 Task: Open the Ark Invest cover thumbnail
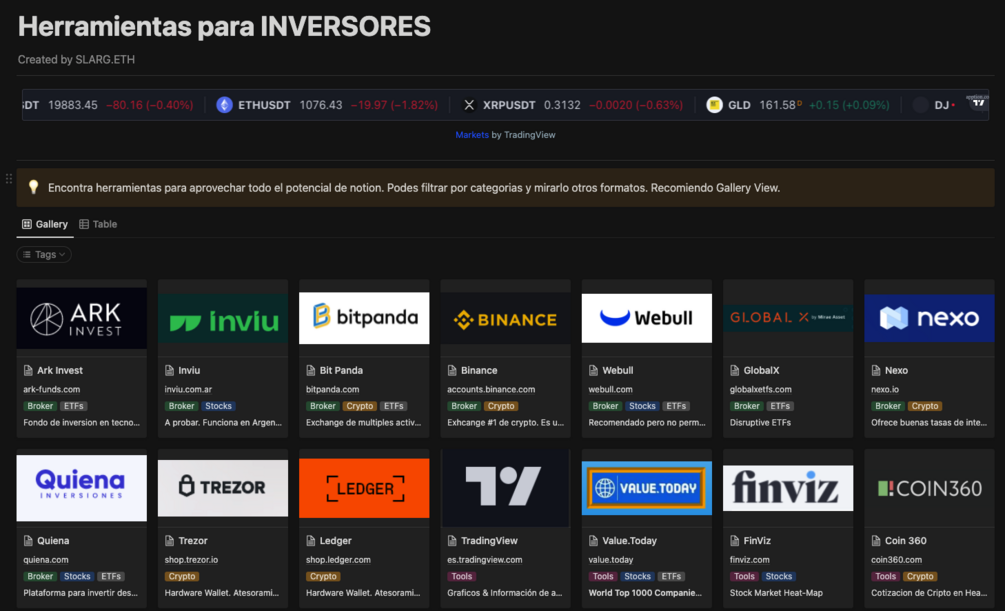coord(81,319)
